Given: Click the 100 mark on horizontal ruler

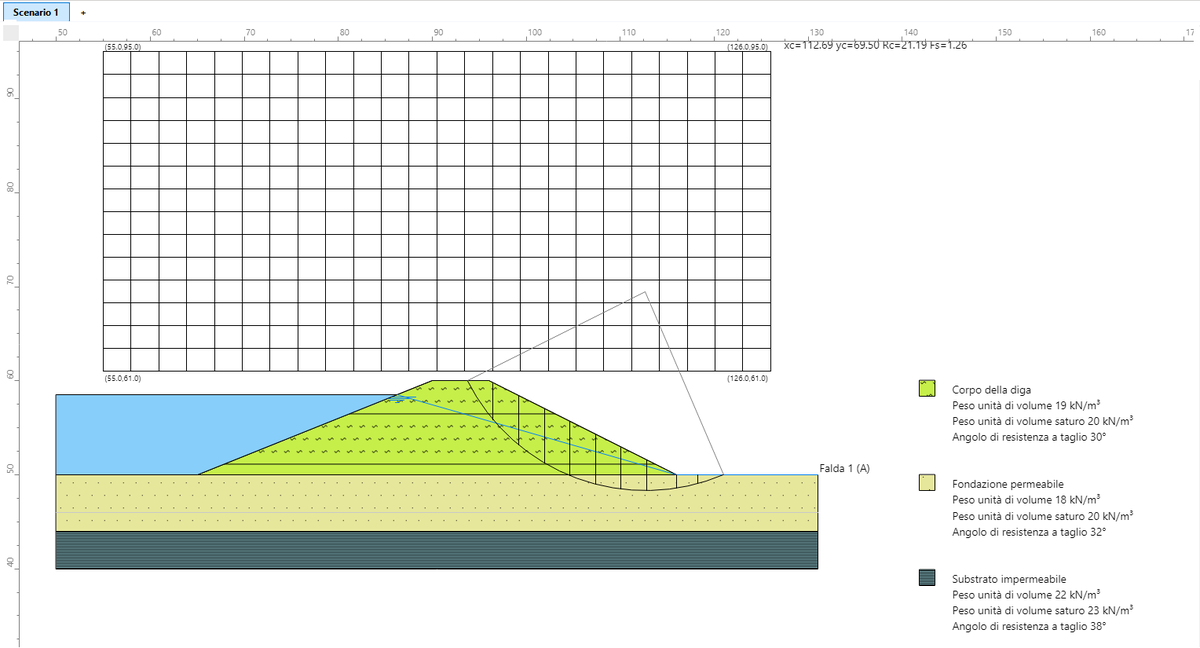Looking at the screenshot, I should coord(533,33).
